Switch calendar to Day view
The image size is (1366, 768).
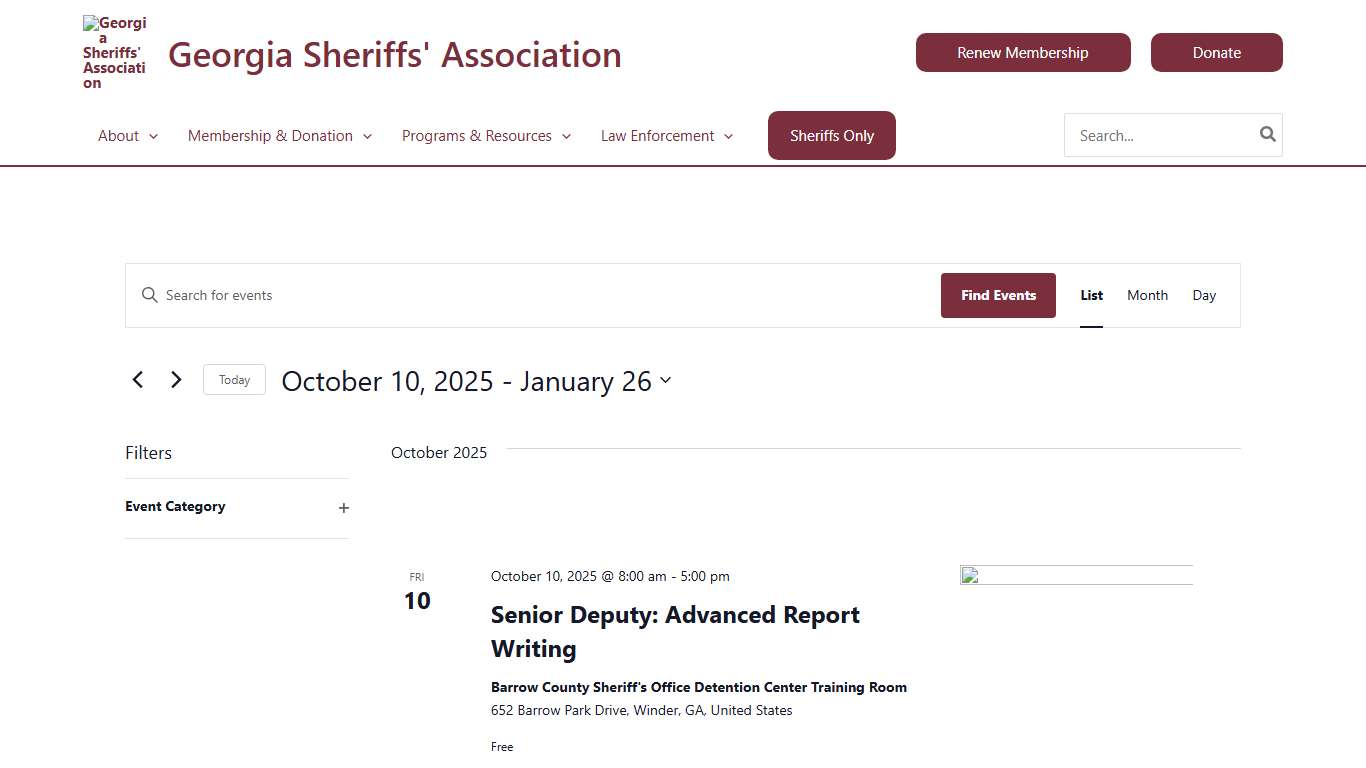coord(1204,295)
